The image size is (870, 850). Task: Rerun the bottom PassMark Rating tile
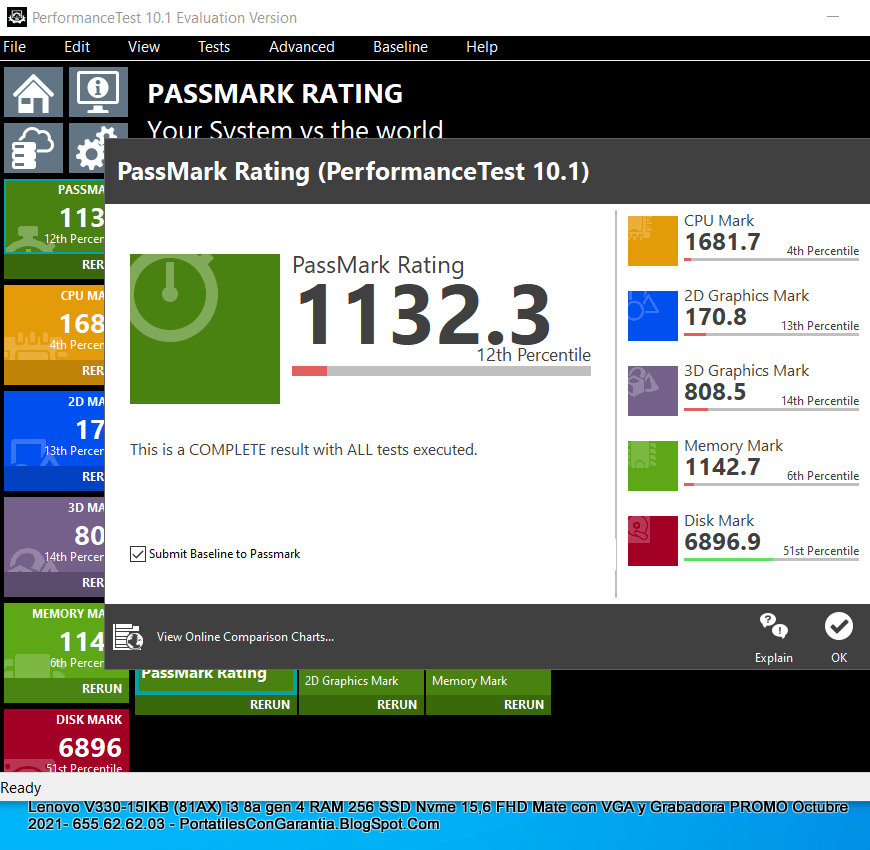pos(270,705)
